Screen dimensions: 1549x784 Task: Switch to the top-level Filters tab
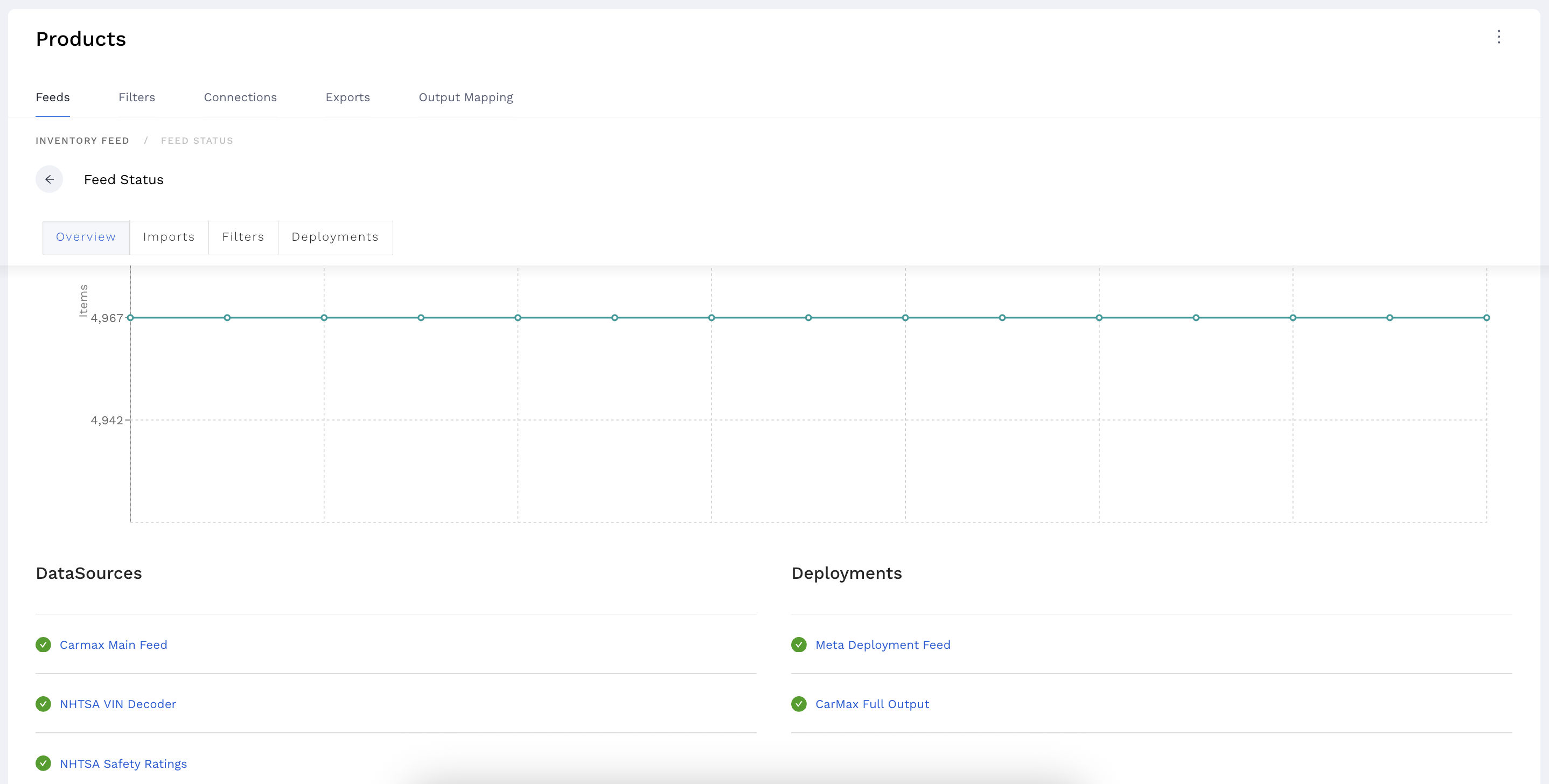click(136, 97)
